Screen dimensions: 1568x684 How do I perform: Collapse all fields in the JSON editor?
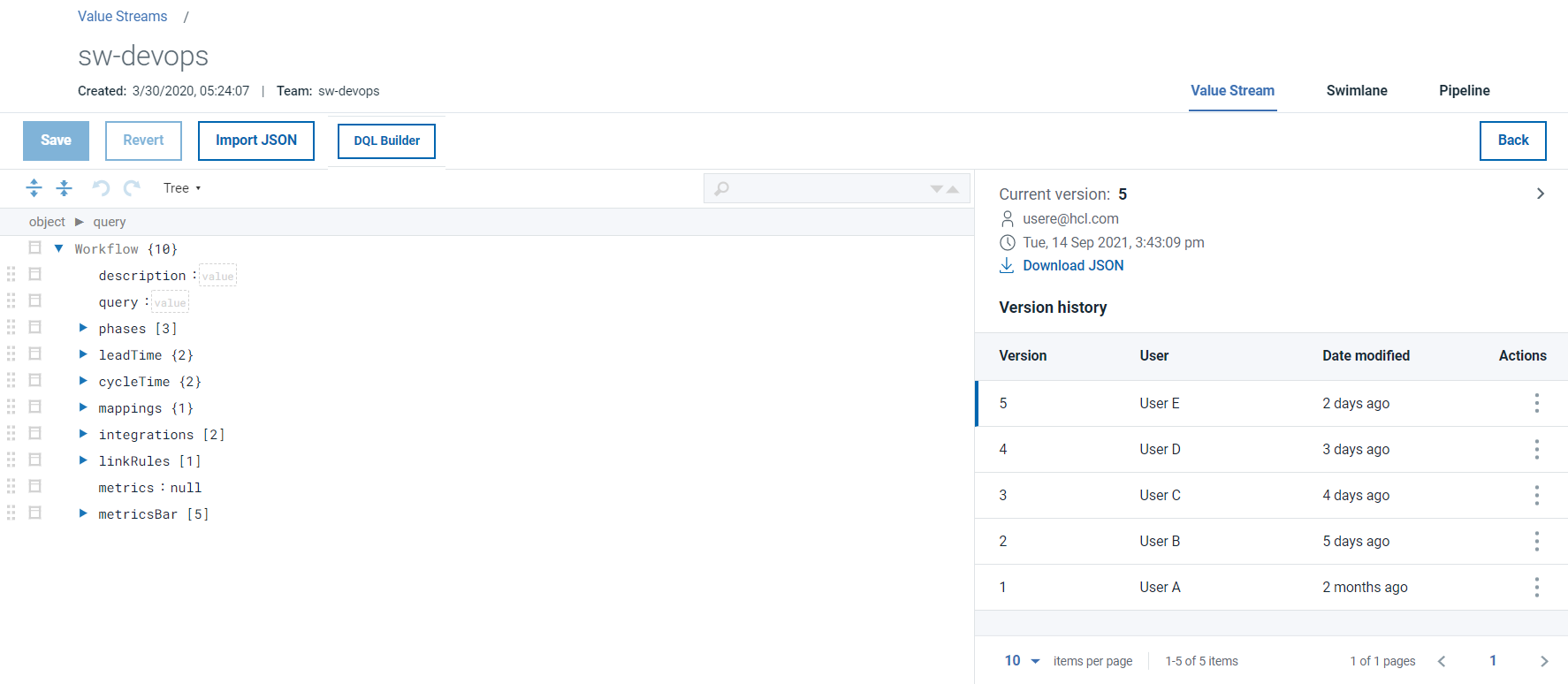pos(65,187)
